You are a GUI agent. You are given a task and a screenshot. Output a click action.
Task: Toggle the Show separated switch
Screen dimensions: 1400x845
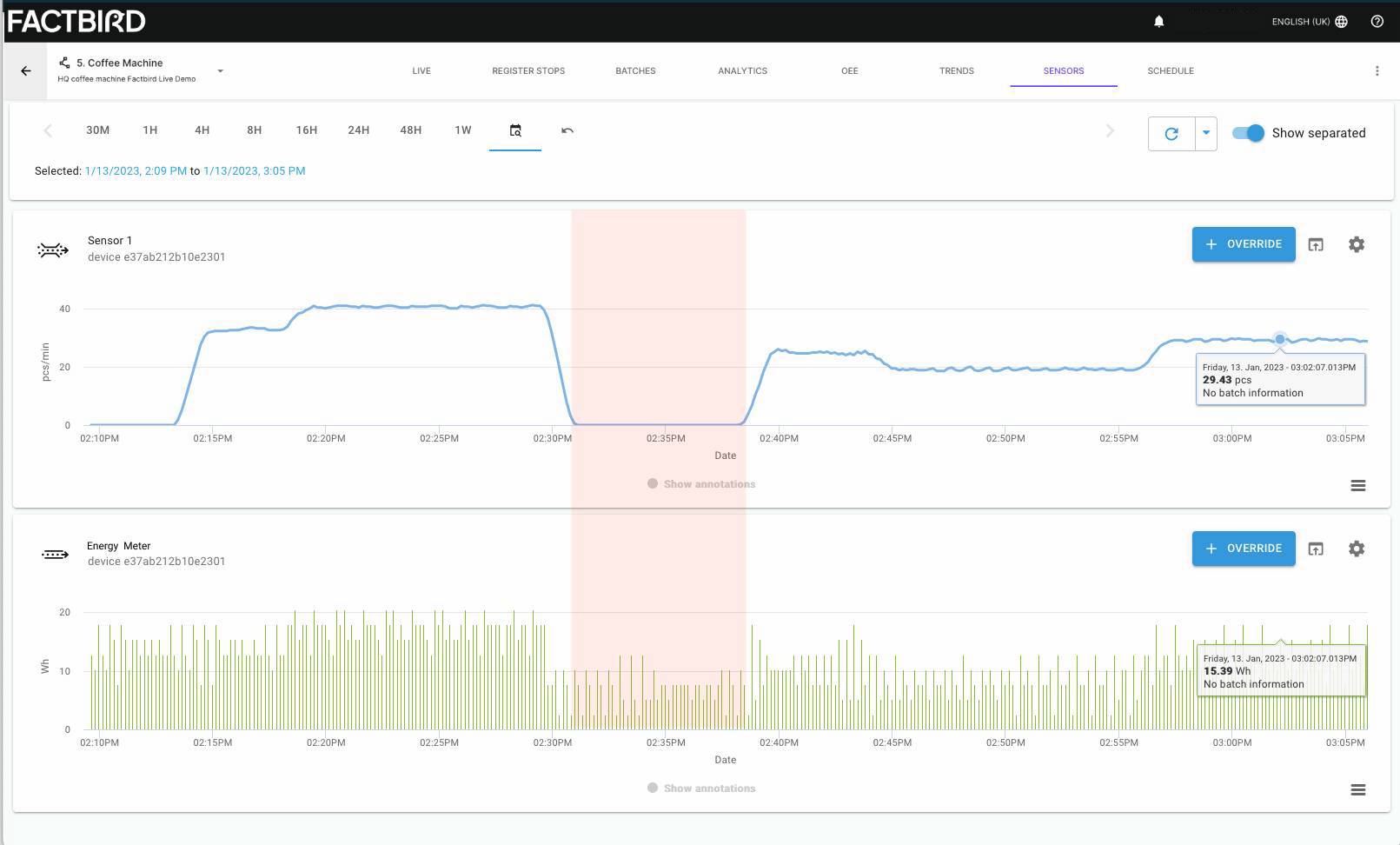pos(1248,133)
